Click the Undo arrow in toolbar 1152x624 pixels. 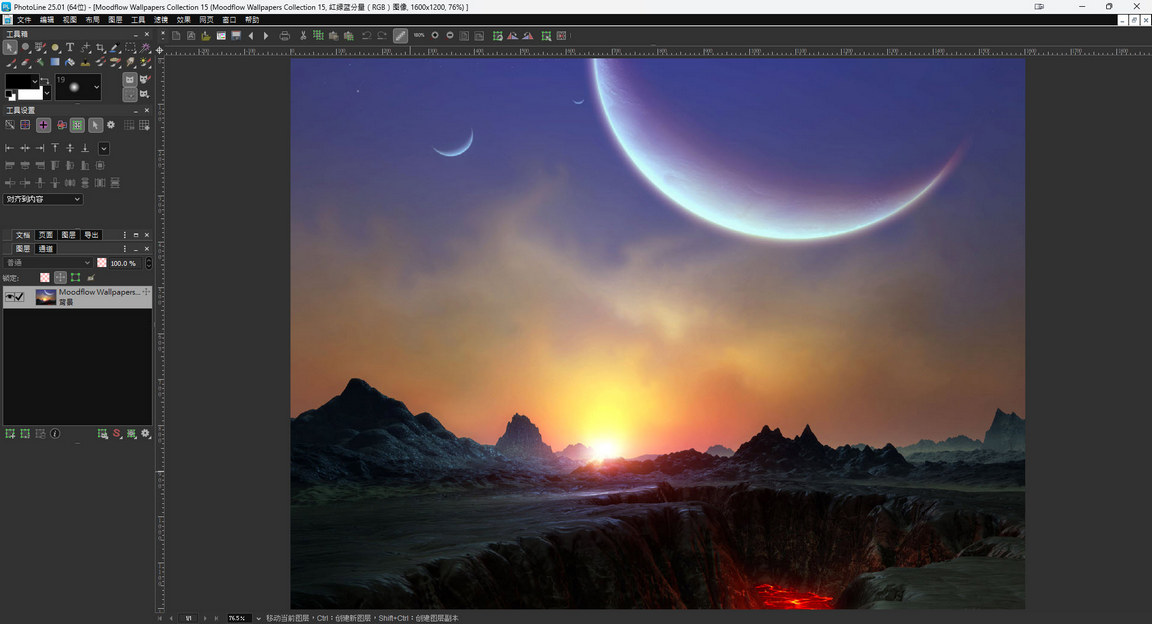[367, 36]
